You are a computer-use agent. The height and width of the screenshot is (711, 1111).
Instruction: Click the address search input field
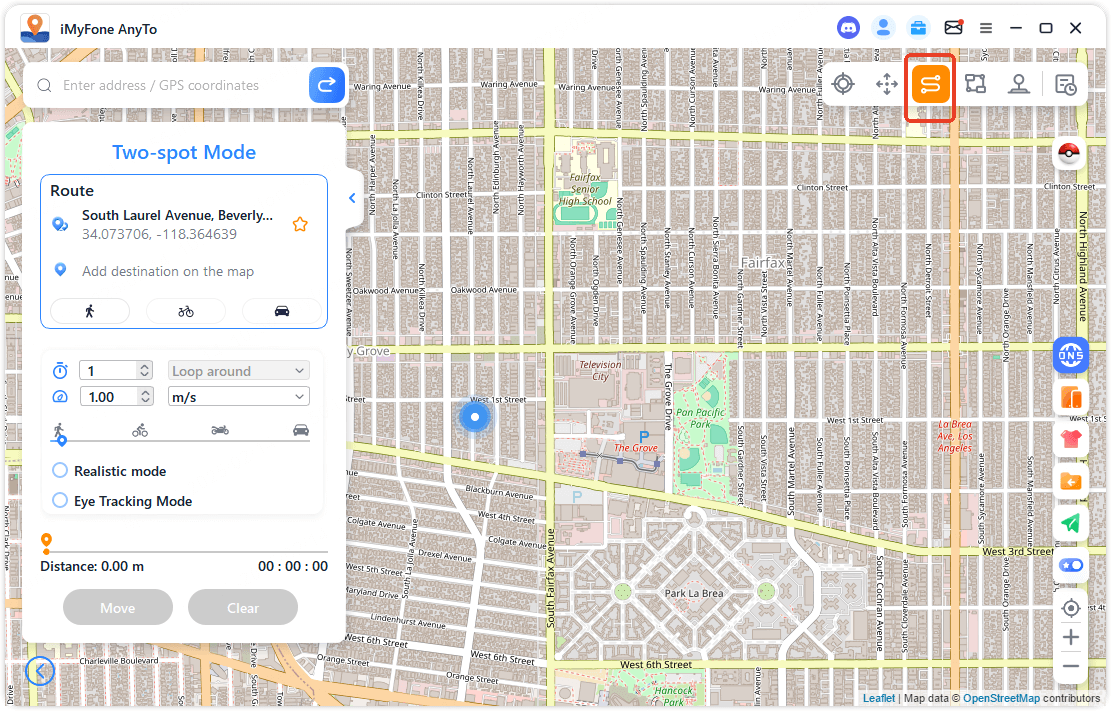click(180, 86)
